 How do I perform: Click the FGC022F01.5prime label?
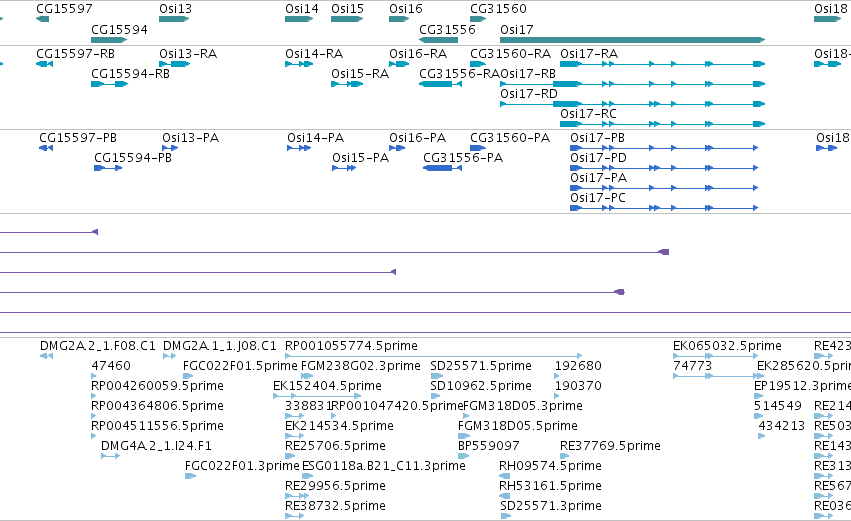(240, 366)
